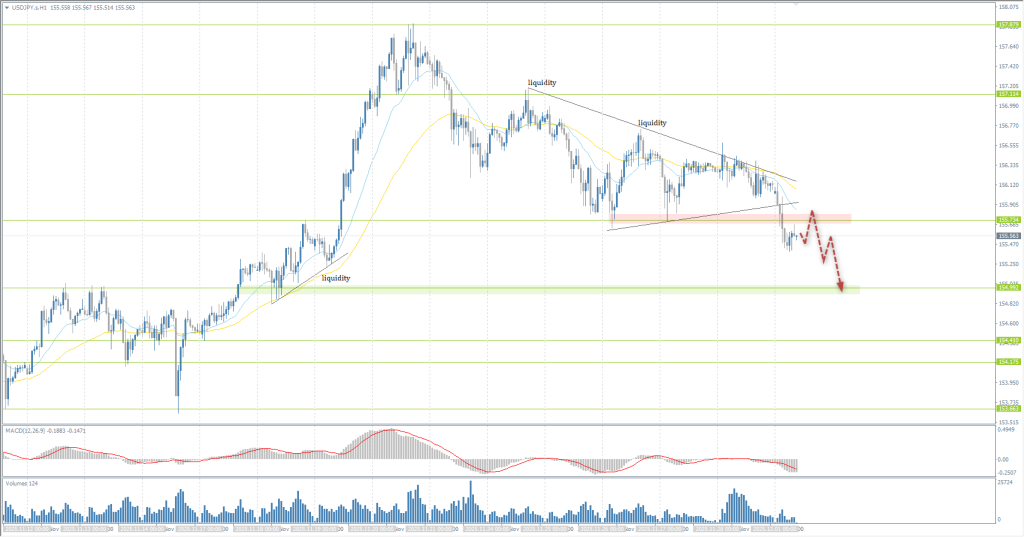Click the 154.410 horizontal level label
This screenshot has height=537, width=1024.
[x=1006, y=340]
